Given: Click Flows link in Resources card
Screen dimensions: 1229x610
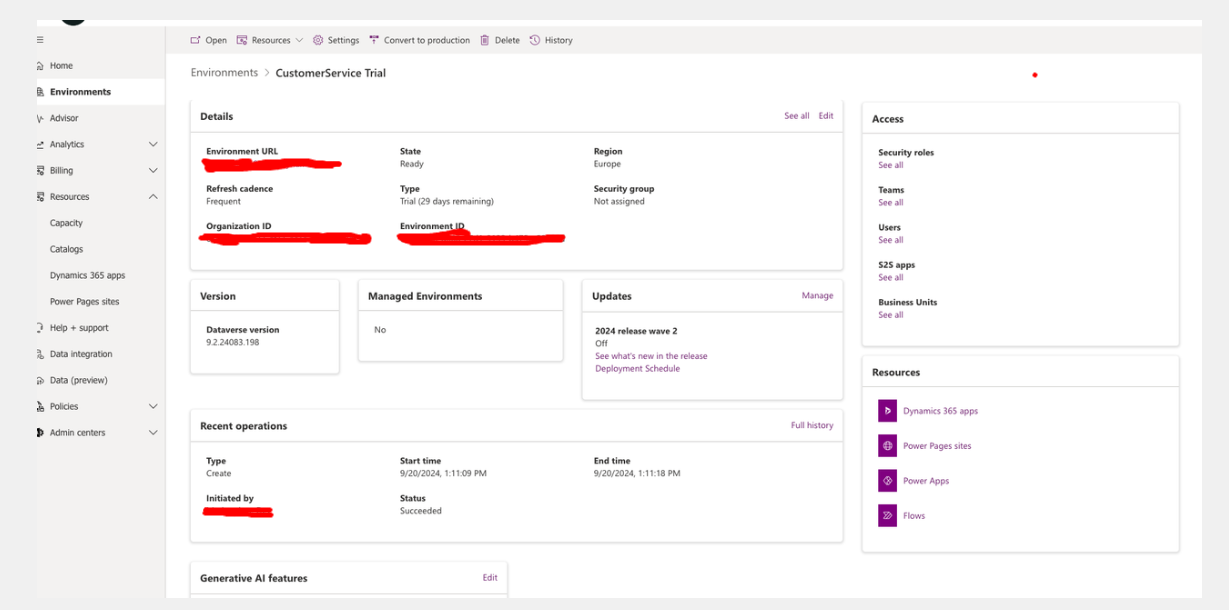Looking at the screenshot, I should [914, 516].
